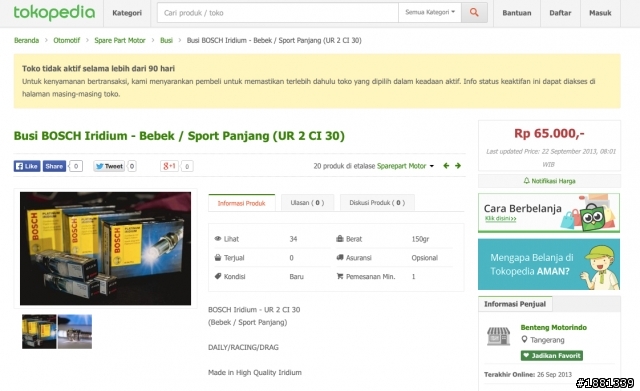The width and height of the screenshot is (640, 391).
Task: Click the Facebook Like button
Action: tap(27, 166)
